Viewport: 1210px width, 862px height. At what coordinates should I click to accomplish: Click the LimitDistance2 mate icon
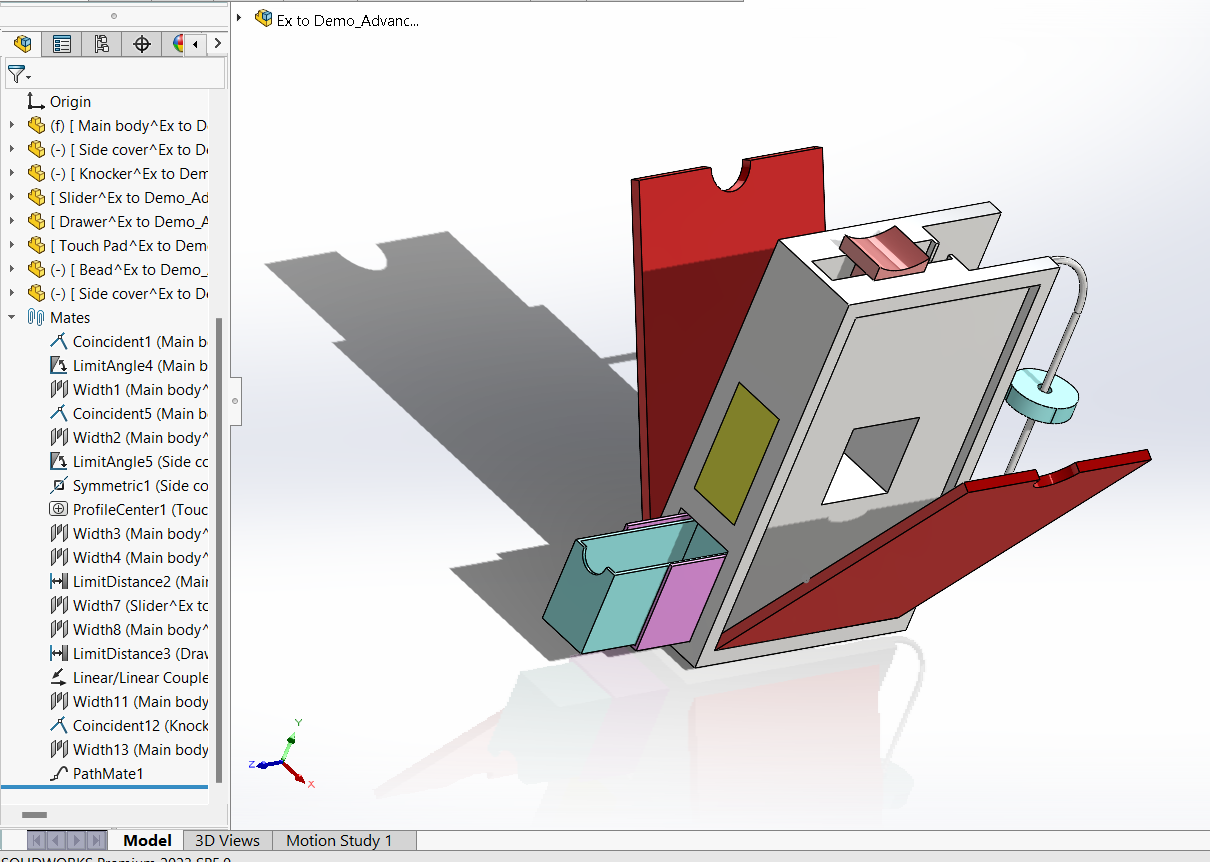pos(58,581)
